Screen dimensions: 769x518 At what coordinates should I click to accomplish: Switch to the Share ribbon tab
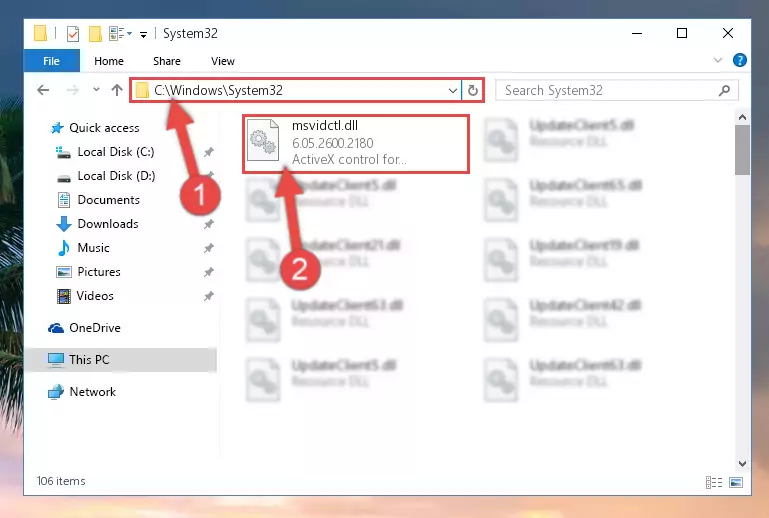point(167,61)
